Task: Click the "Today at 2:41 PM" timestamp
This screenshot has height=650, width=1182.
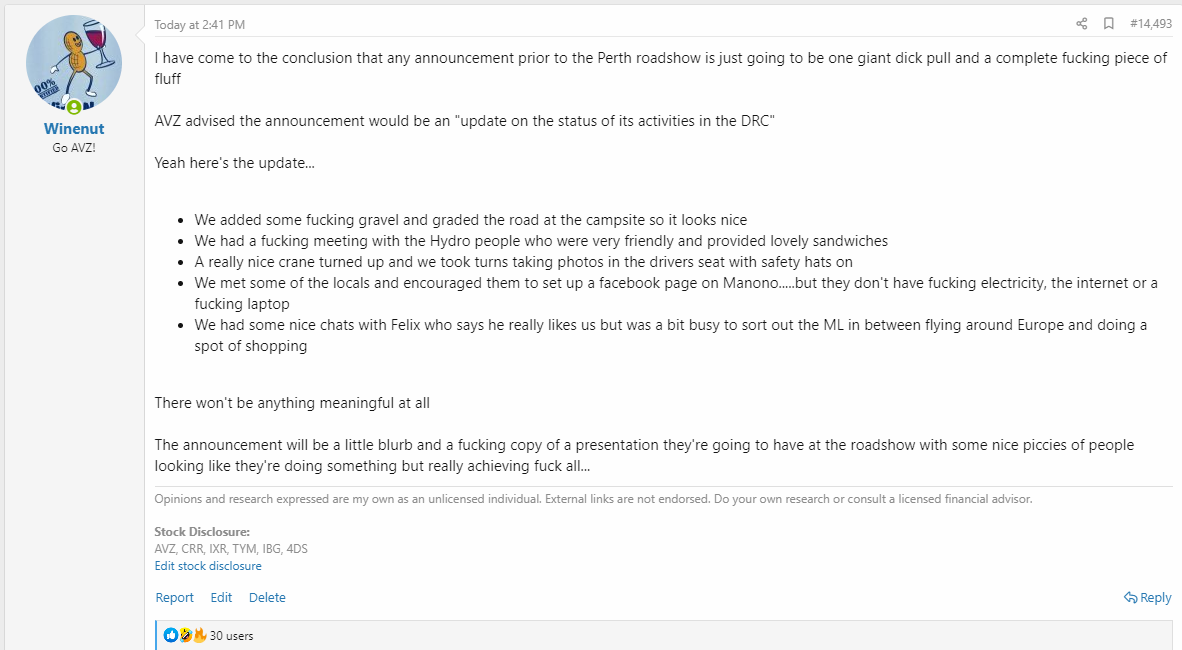Action: (200, 24)
